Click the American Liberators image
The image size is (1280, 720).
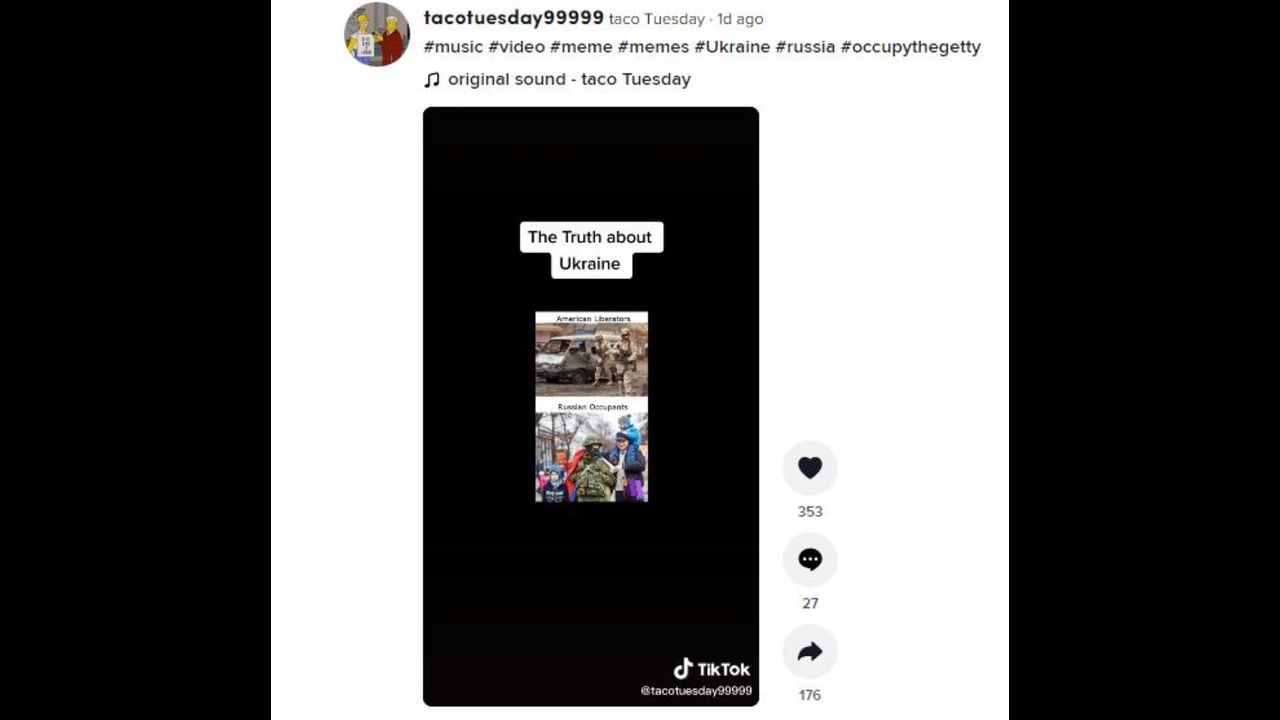click(591, 355)
